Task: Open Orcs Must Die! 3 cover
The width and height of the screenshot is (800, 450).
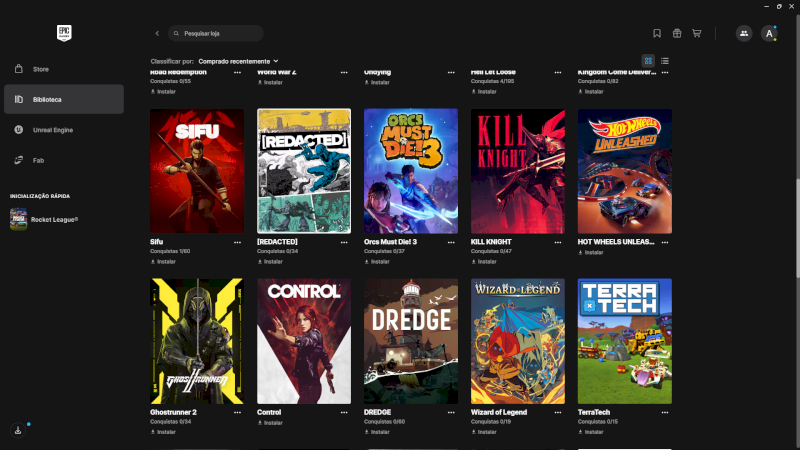Action: click(411, 171)
